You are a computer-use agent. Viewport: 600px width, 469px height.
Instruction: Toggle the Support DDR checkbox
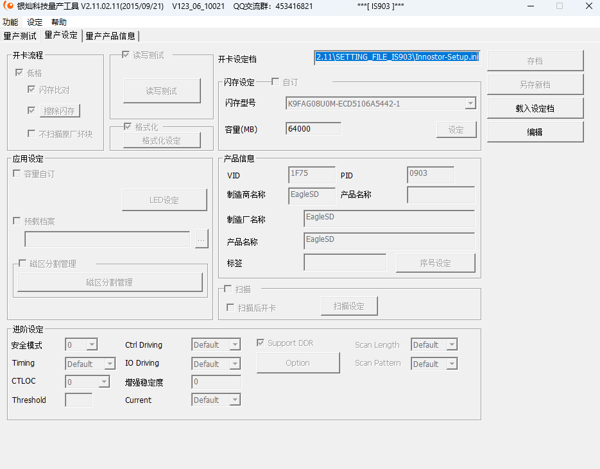click(261, 343)
